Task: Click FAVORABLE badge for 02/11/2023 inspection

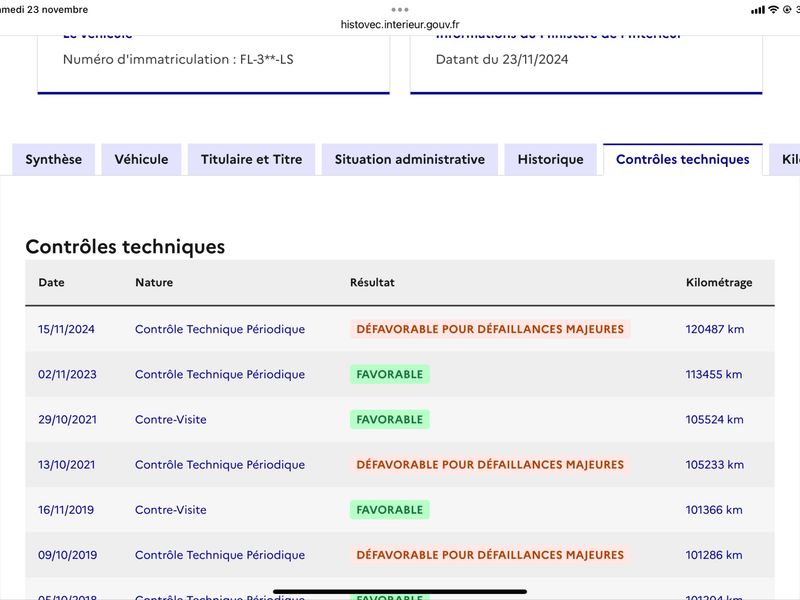Action: 390,374
